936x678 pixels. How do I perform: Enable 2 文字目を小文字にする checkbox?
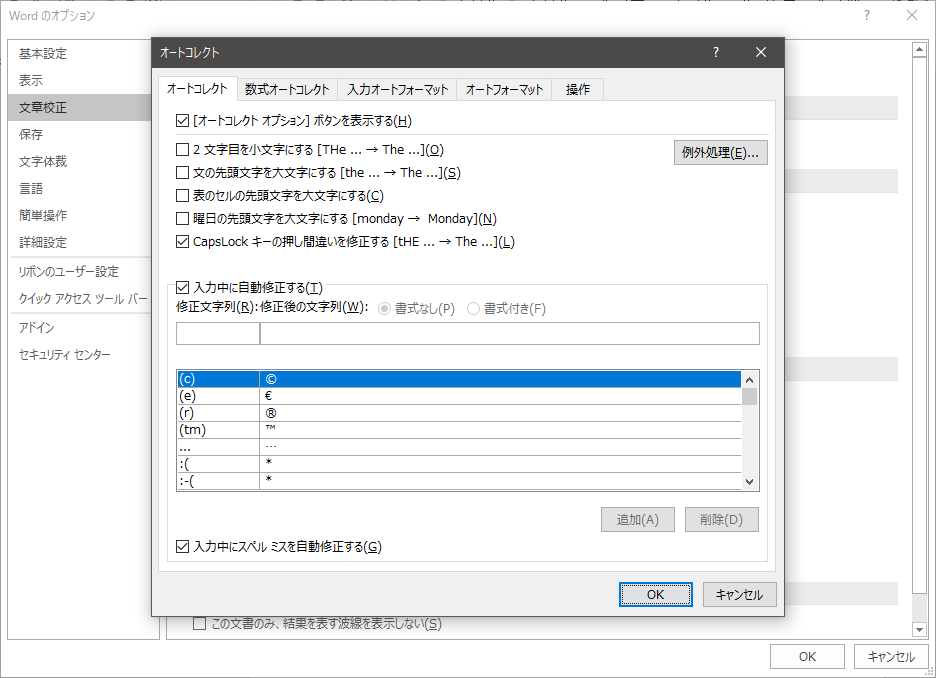coord(183,149)
